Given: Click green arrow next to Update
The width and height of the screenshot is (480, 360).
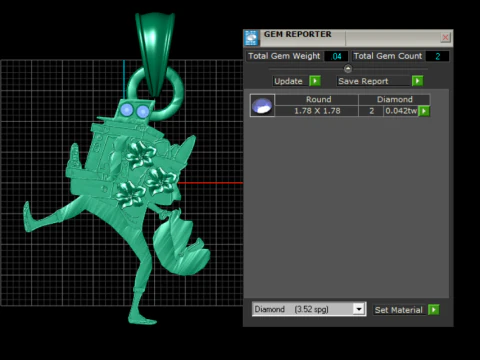Looking at the screenshot, I should pos(315,81).
